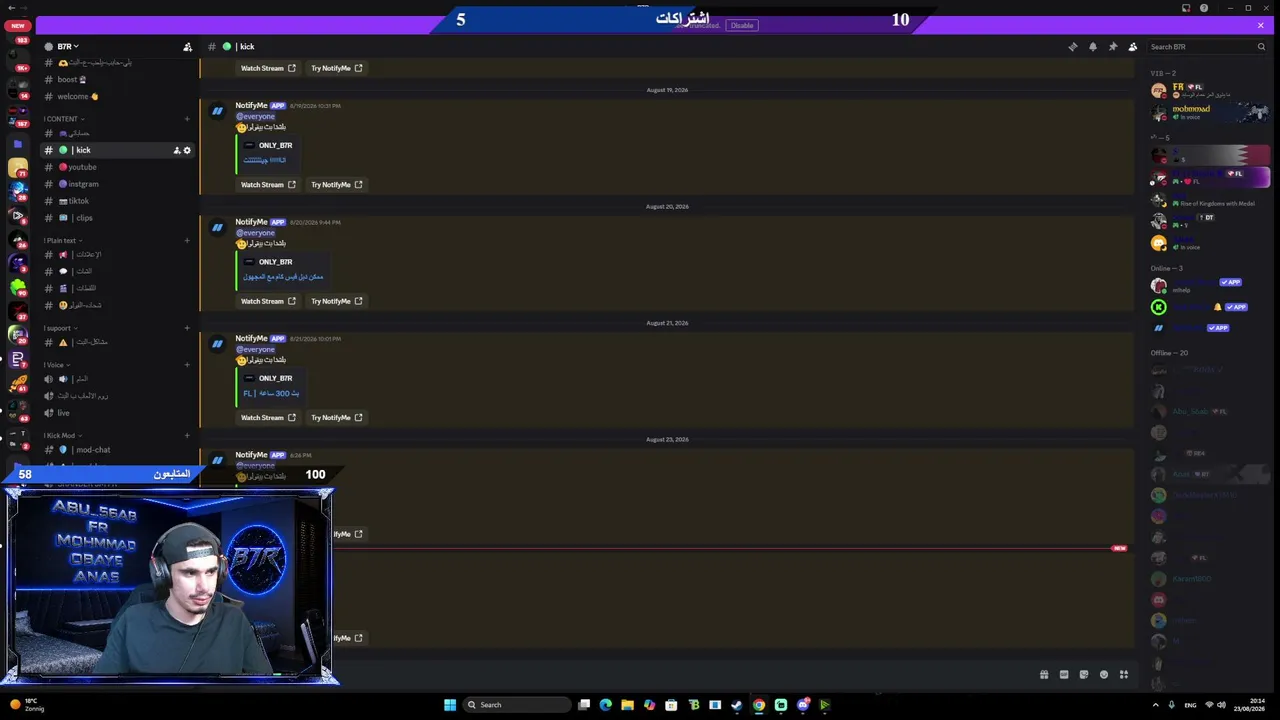
Task: Open the gift icon in message bar
Action: coord(1044,675)
